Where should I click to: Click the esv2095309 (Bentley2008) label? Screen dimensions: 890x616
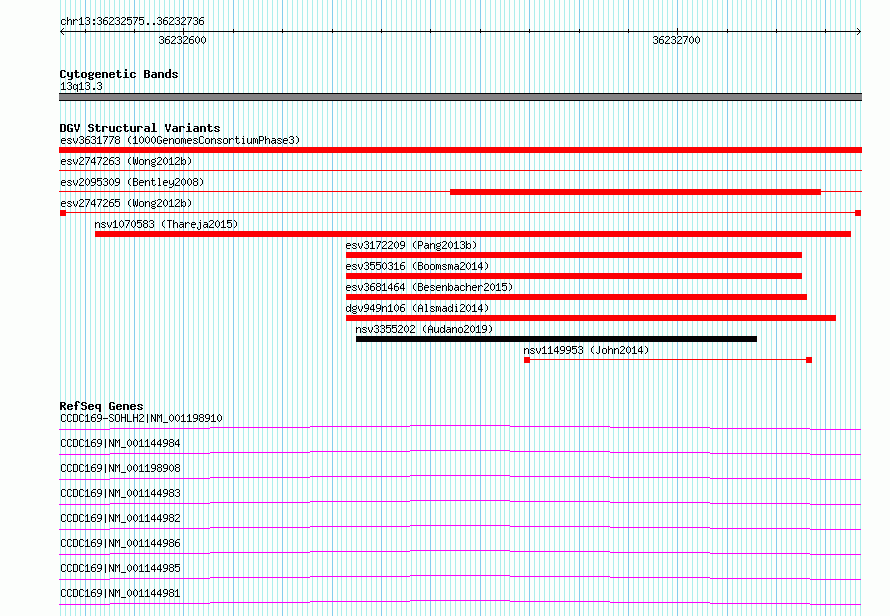click(x=132, y=182)
